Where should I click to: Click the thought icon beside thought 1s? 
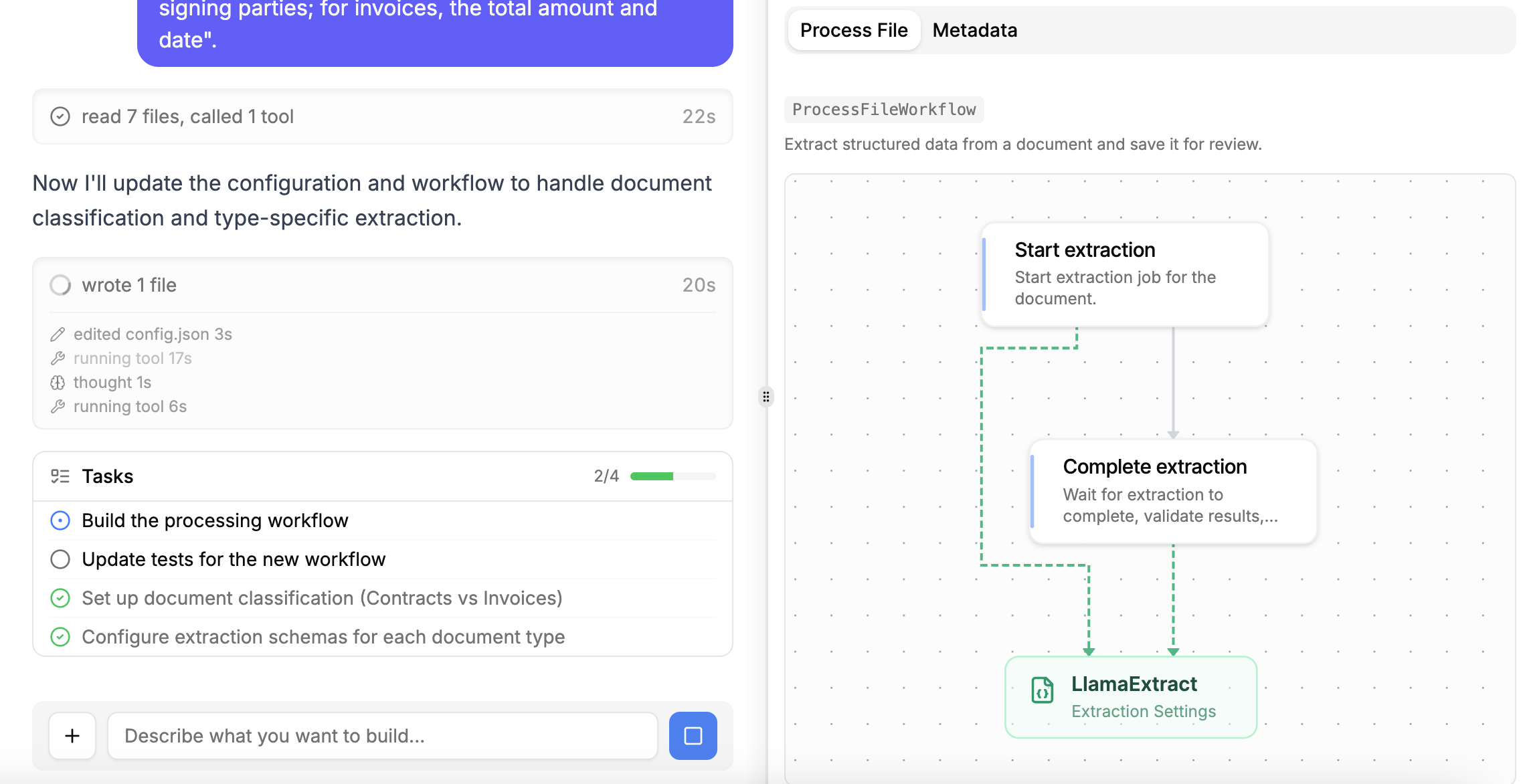pyautogui.click(x=58, y=382)
